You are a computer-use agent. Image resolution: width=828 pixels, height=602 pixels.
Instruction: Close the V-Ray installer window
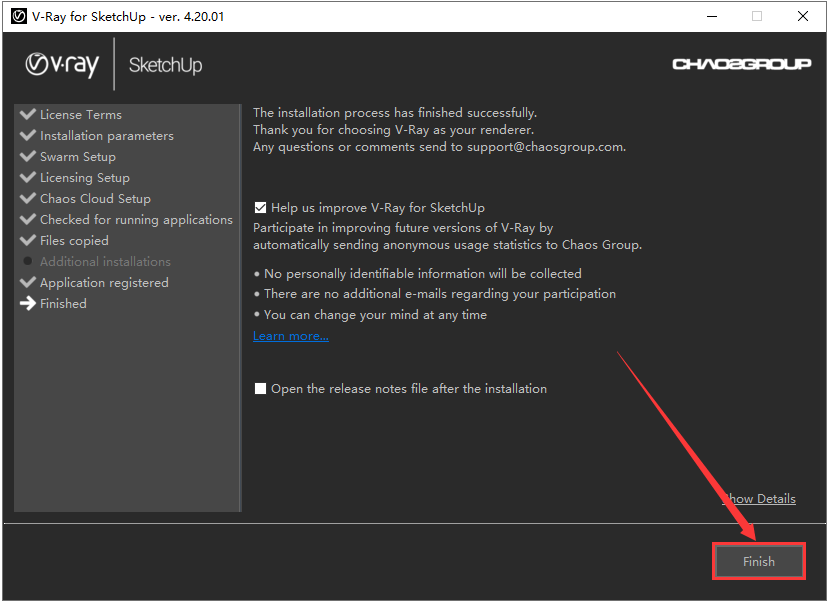pos(803,16)
